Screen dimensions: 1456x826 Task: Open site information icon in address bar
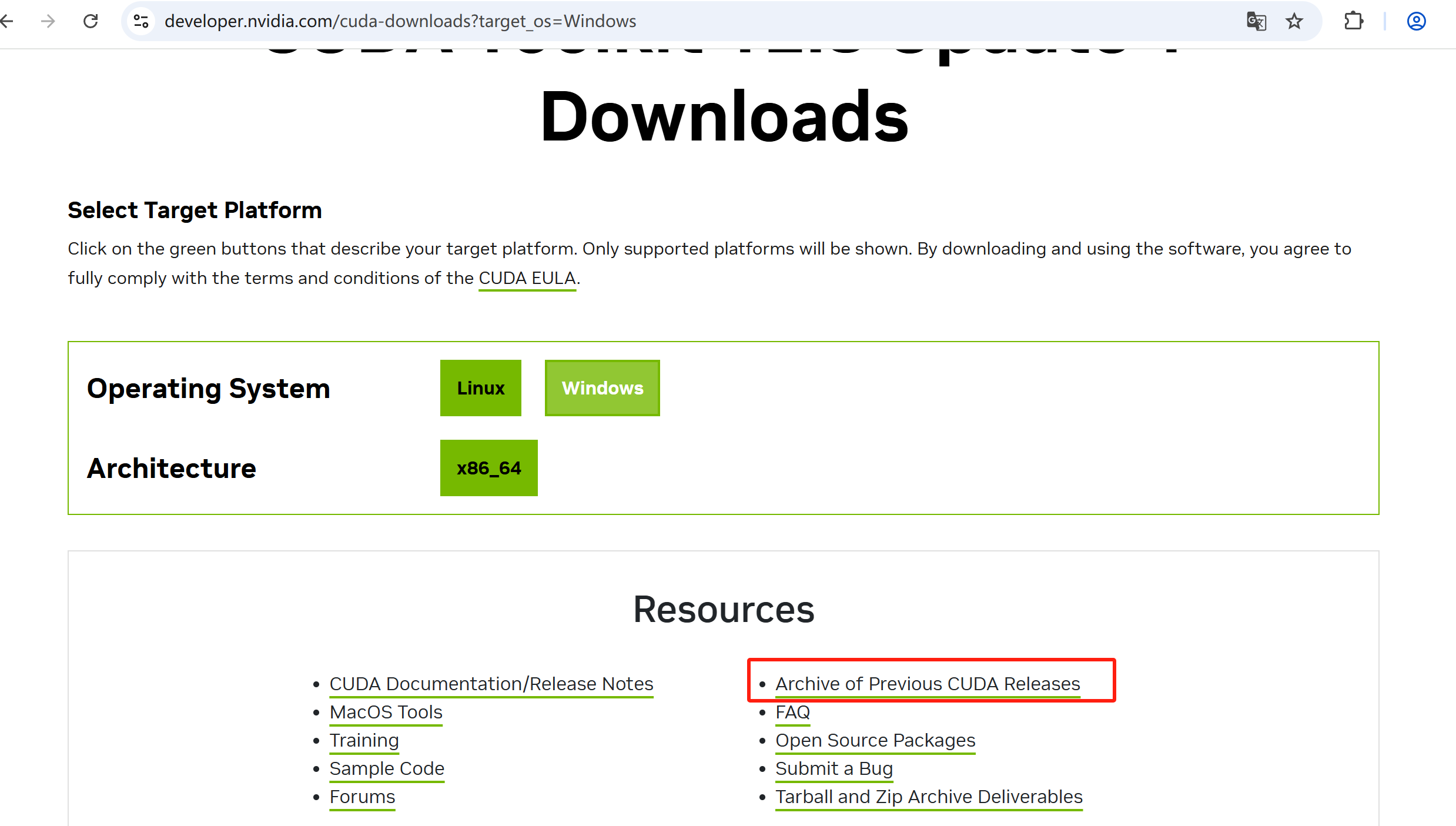pyautogui.click(x=141, y=22)
